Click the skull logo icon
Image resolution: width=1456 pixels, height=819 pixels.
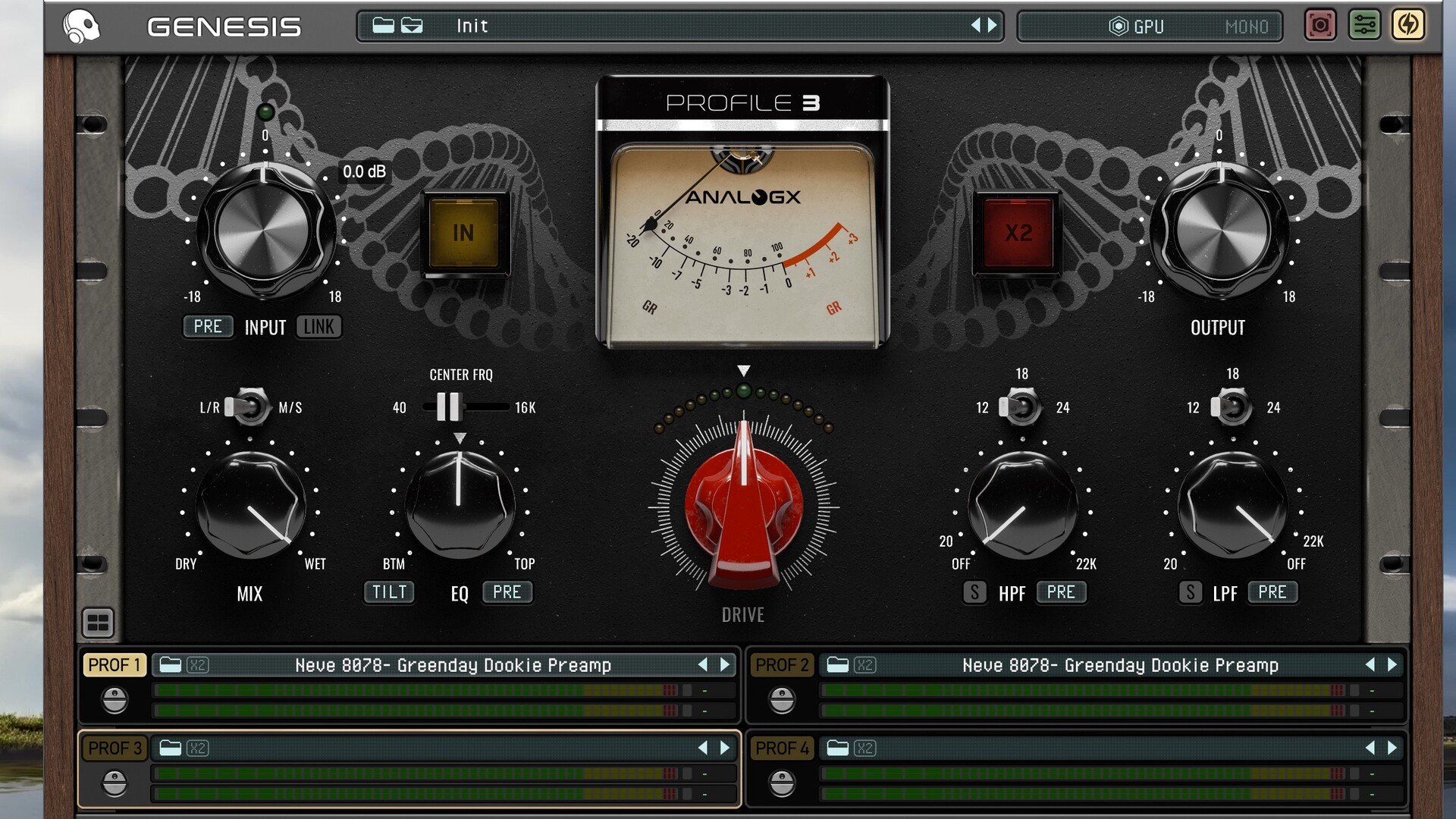pos(81,27)
